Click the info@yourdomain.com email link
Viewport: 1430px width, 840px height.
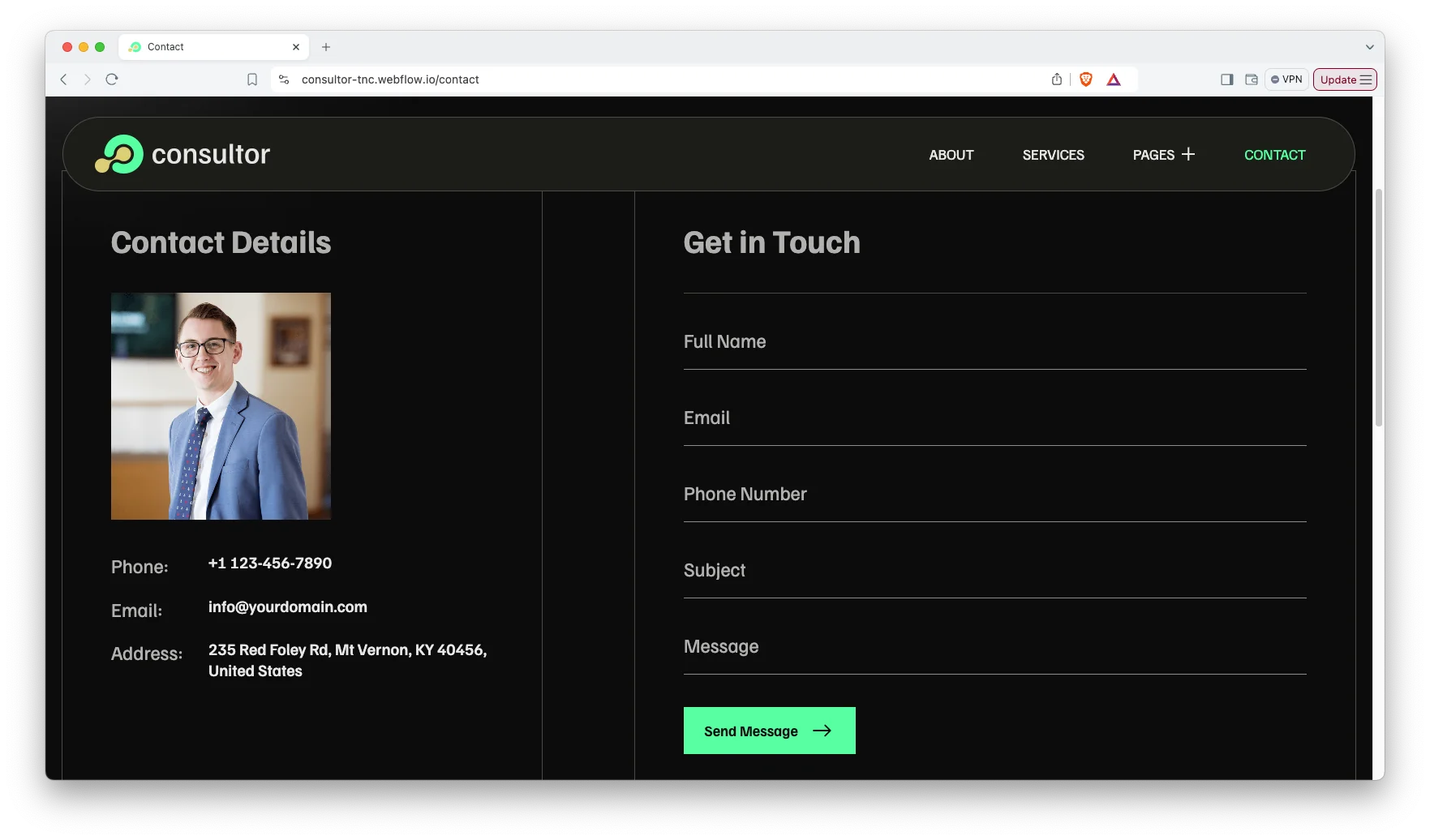(x=287, y=607)
